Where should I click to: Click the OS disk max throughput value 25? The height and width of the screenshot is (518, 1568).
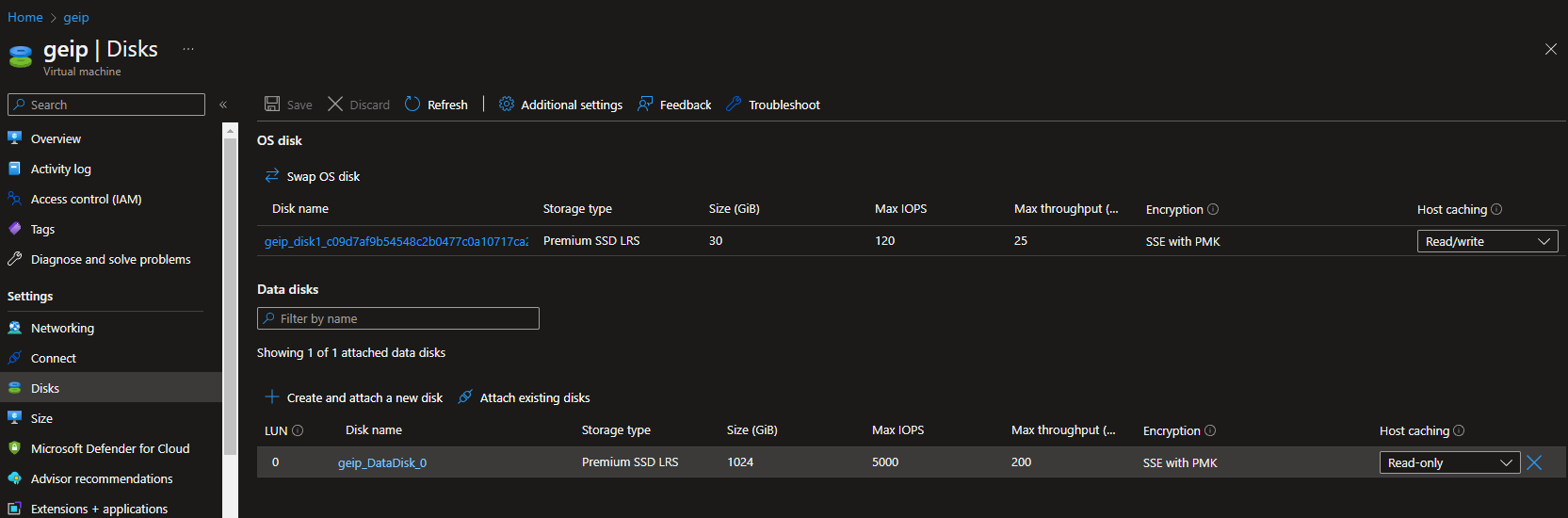pos(1021,241)
